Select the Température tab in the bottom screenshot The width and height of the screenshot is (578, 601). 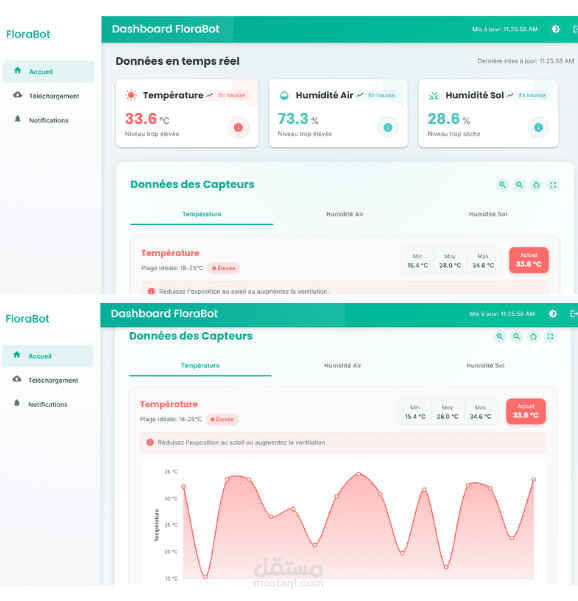[x=200, y=366]
